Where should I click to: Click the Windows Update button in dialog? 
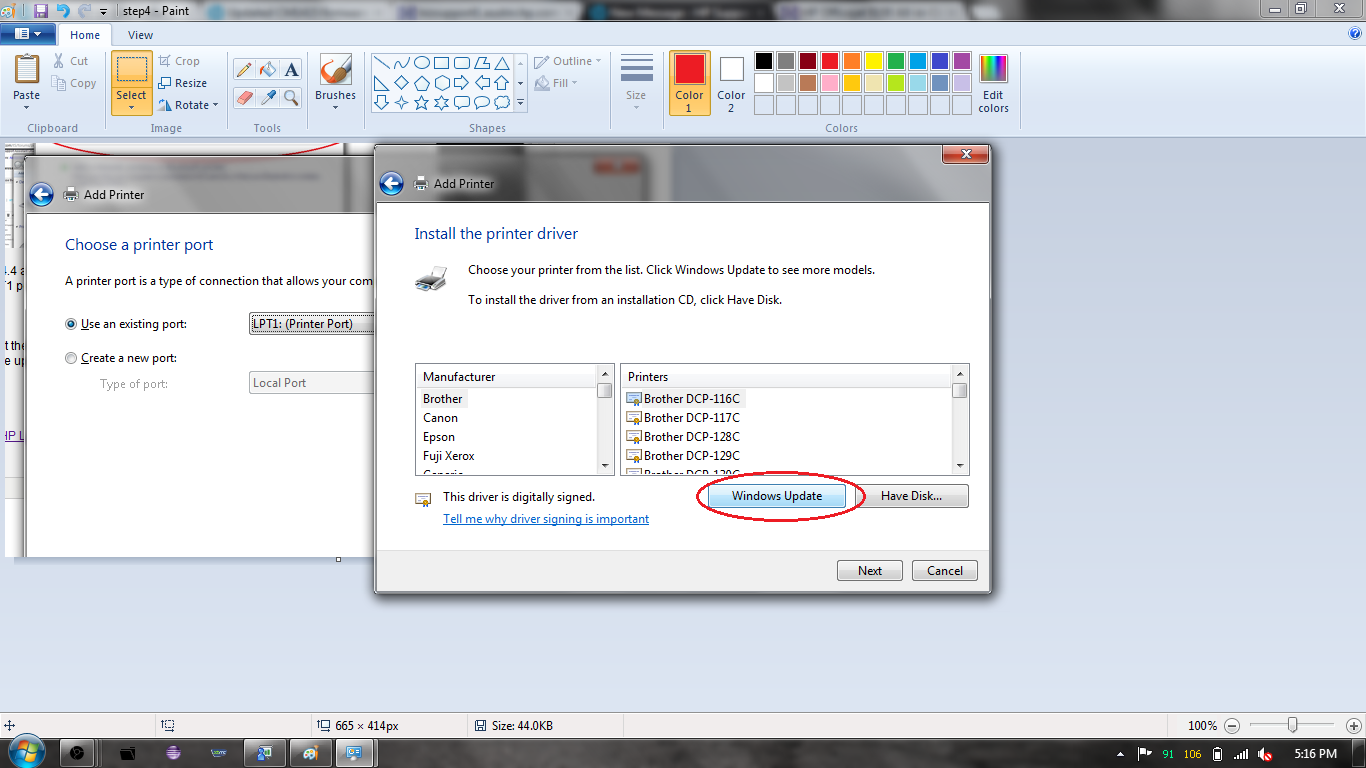coord(777,496)
